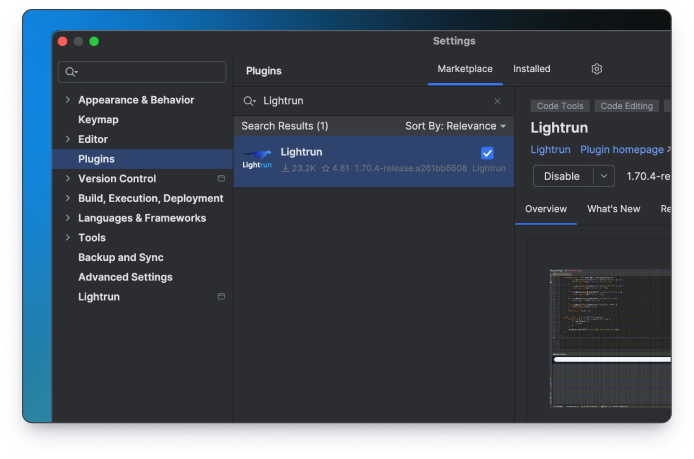Image resolution: width=694 pixels, height=459 pixels.
Task: Focus the plugin search field containing Lightrun
Action: click(374, 101)
